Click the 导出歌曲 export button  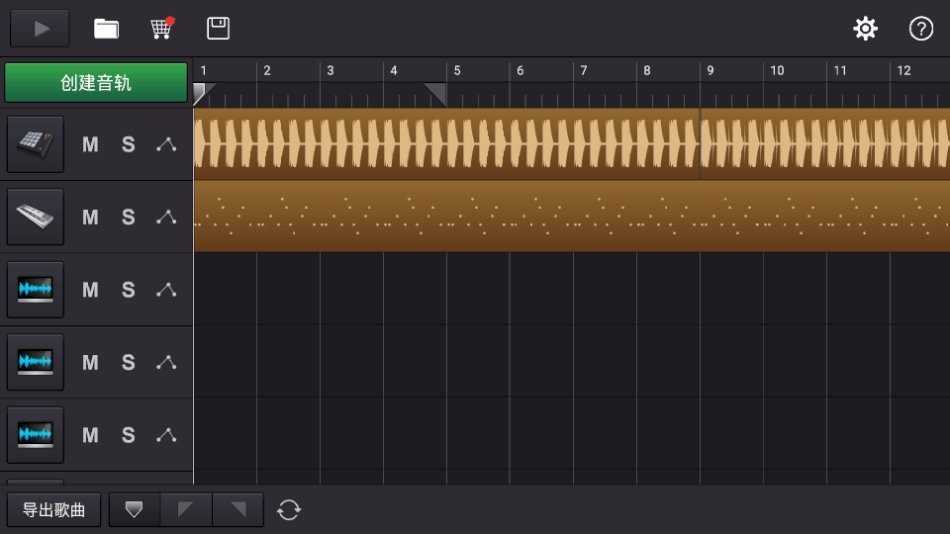pos(54,510)
